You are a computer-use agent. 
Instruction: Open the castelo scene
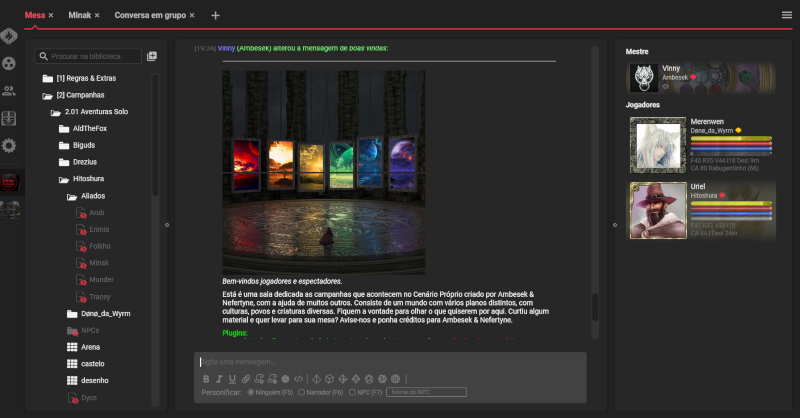click(x=86, y=364)
